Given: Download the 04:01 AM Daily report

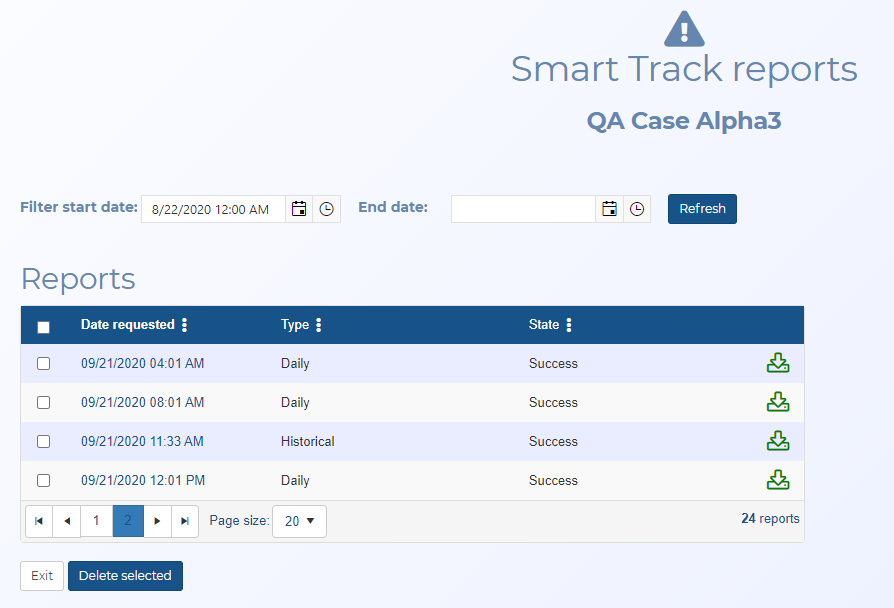Looking at the screenshot, I should 778,364.
